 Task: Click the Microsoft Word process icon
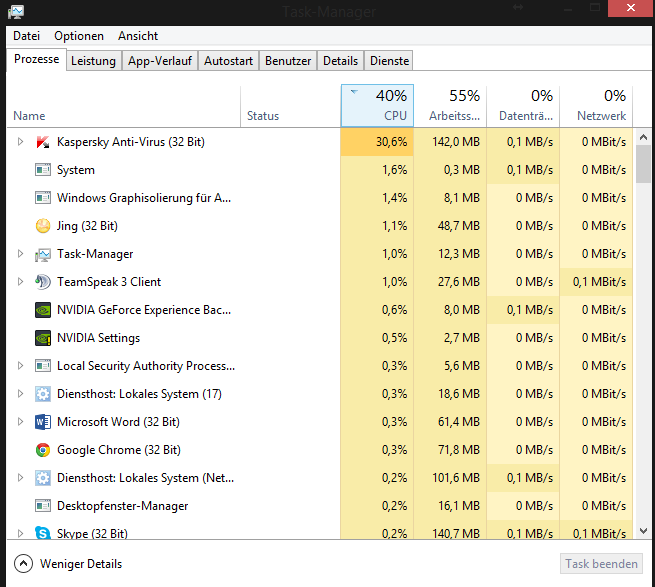pyautogui.click(x=43, y=422)
